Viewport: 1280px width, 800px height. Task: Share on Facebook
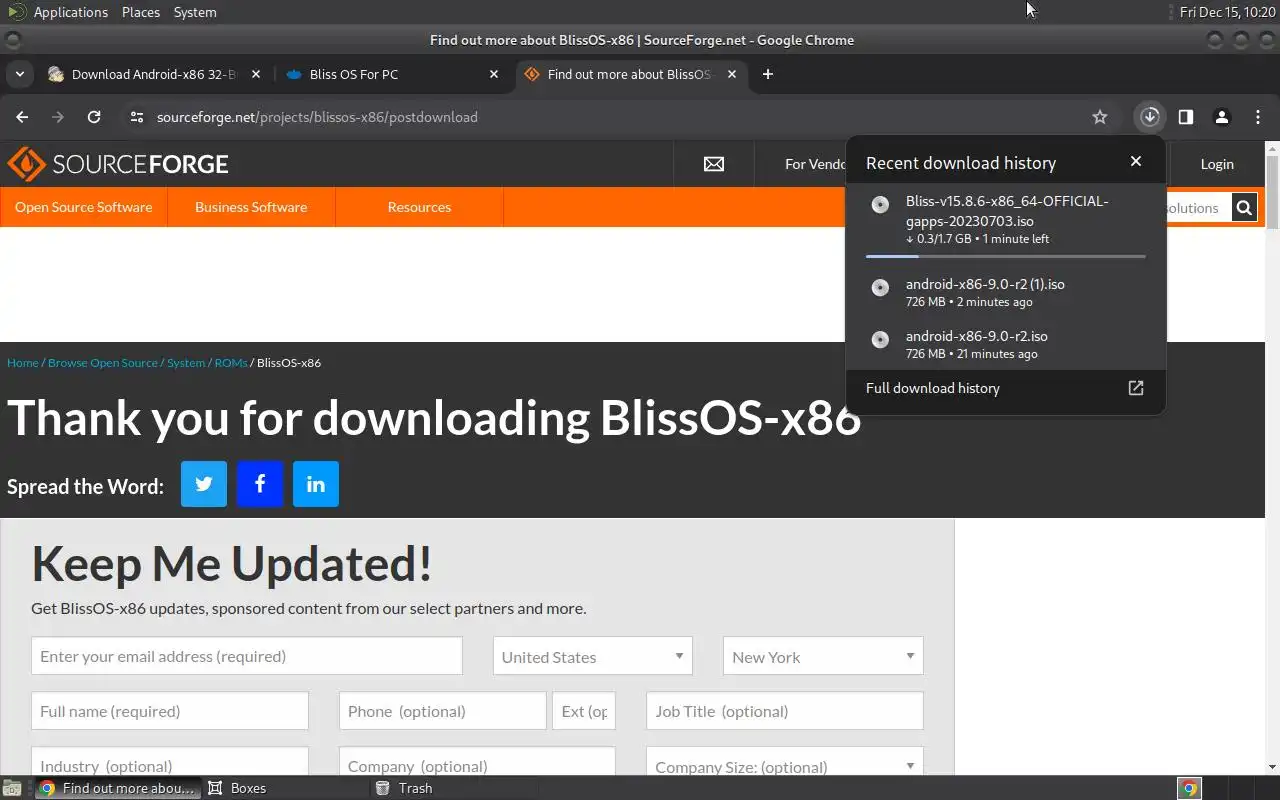click(260, 484)
